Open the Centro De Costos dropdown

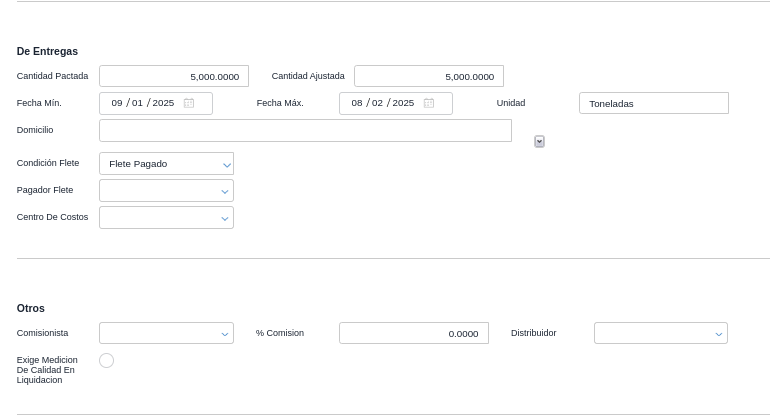pyautogui.click(x=166, y=218)
